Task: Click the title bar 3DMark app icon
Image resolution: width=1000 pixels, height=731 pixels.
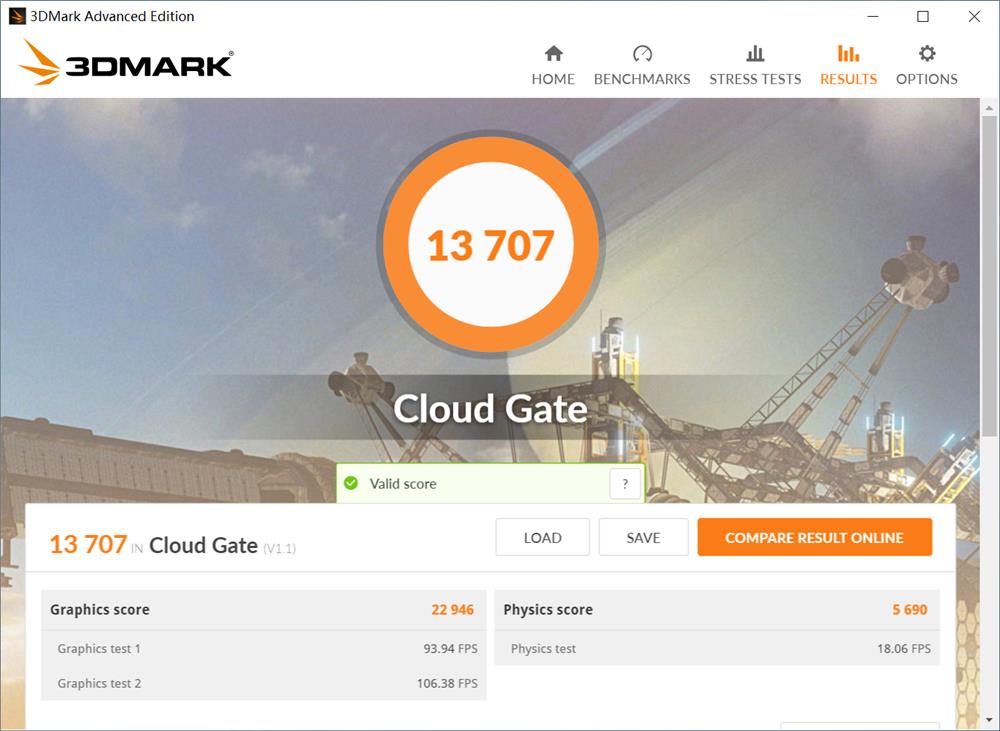Action: click(x=17, y=16)
